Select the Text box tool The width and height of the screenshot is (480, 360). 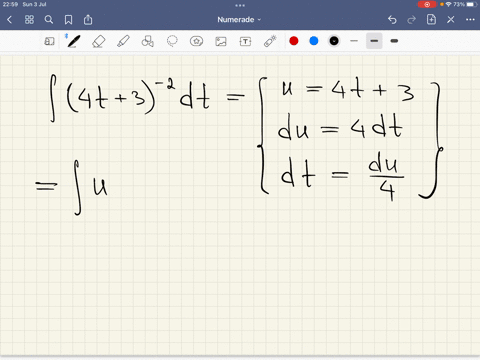pos(245,41)
